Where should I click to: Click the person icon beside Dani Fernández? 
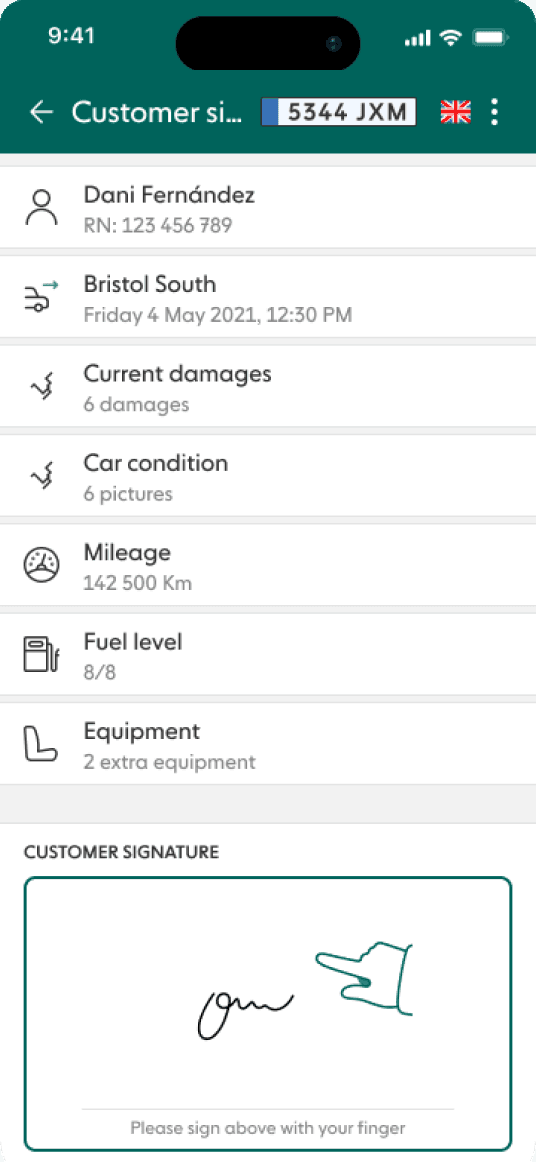[42, 208]
